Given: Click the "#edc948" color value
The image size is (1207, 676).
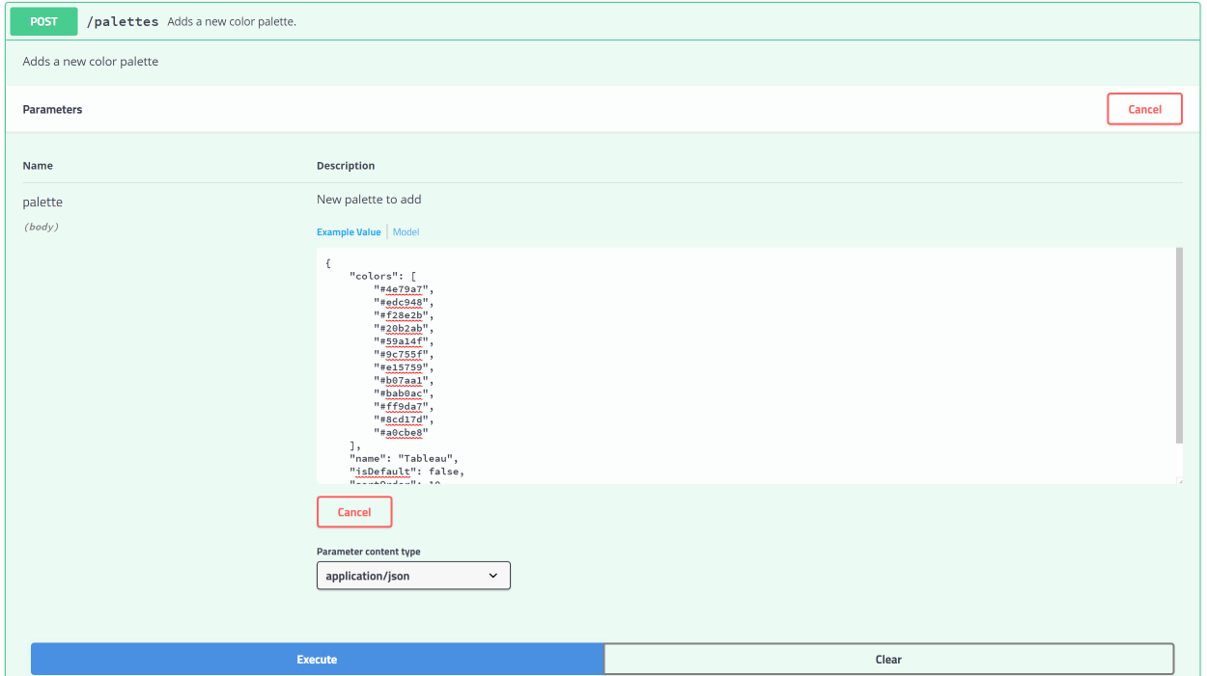Looking at the screenshot, I should (401, 302).
